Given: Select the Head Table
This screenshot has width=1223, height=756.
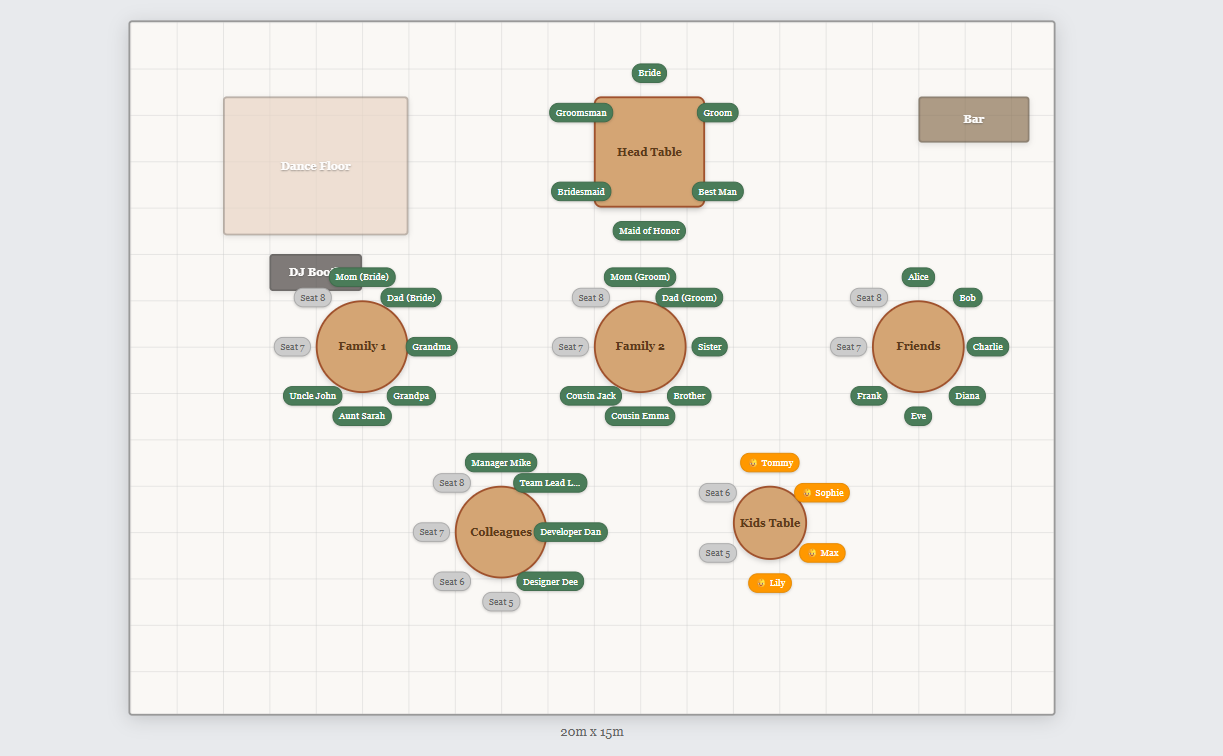Looking at the screenshot, I should [648, 152].
